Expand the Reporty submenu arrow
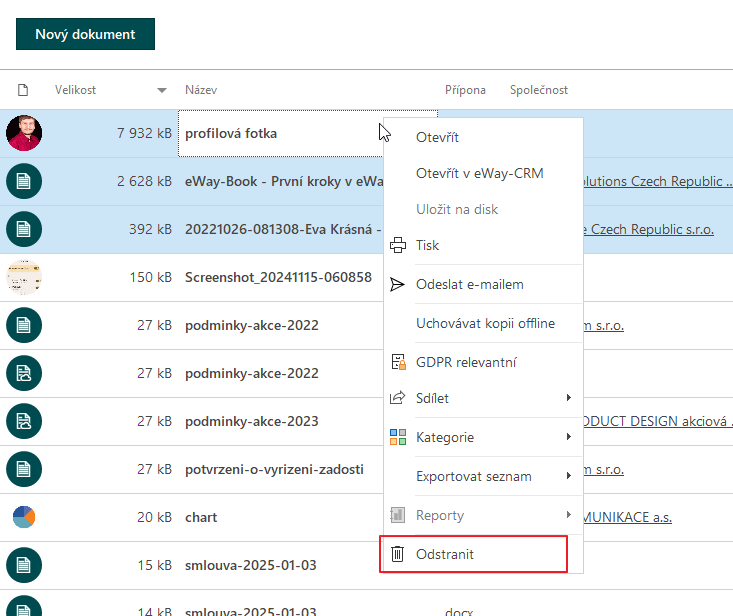The height and width of the screenshot is (616, 733). pyautogui.click(x=568, y=515)
